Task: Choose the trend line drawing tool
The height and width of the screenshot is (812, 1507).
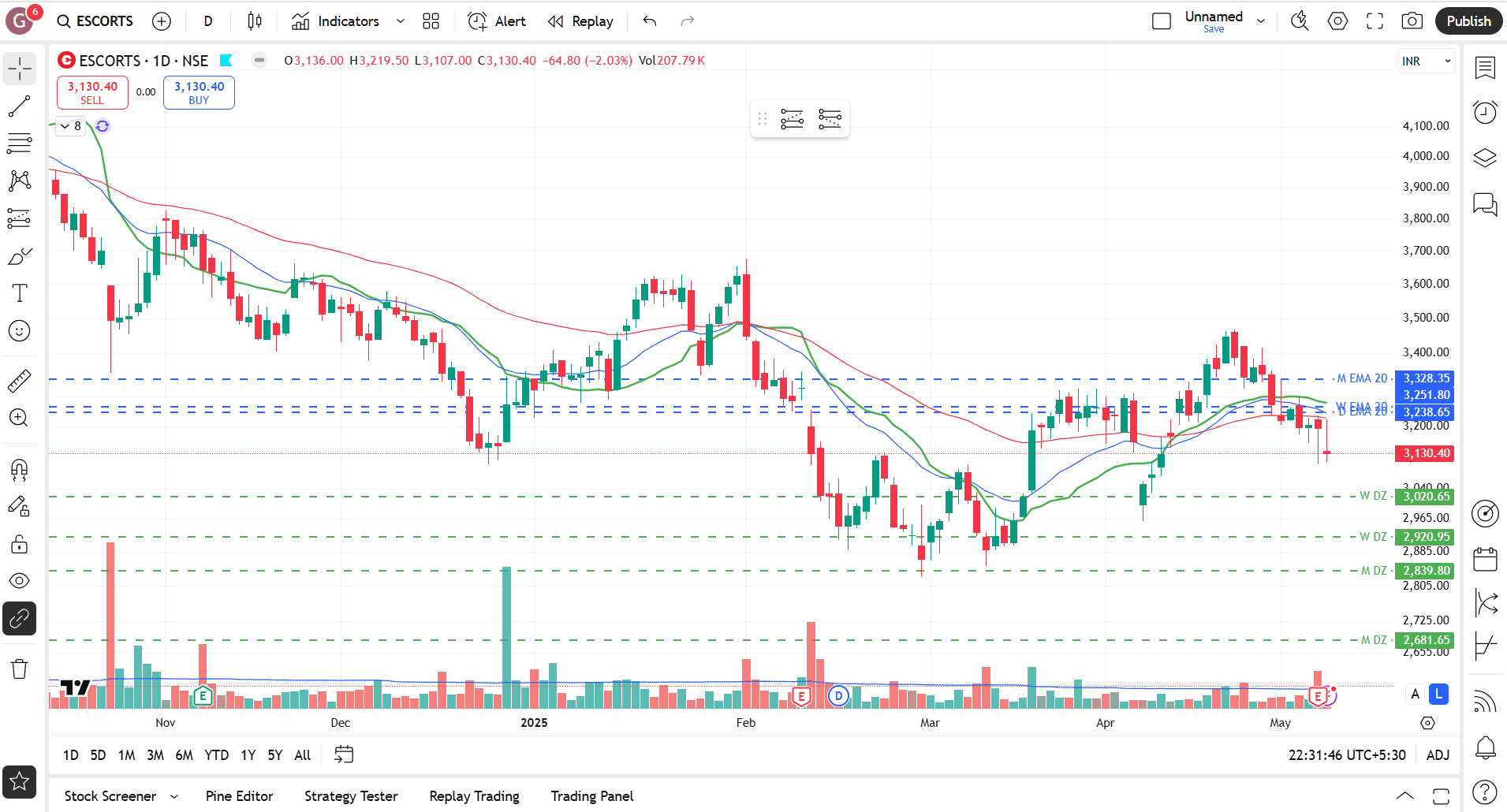Action: point(20,106)
